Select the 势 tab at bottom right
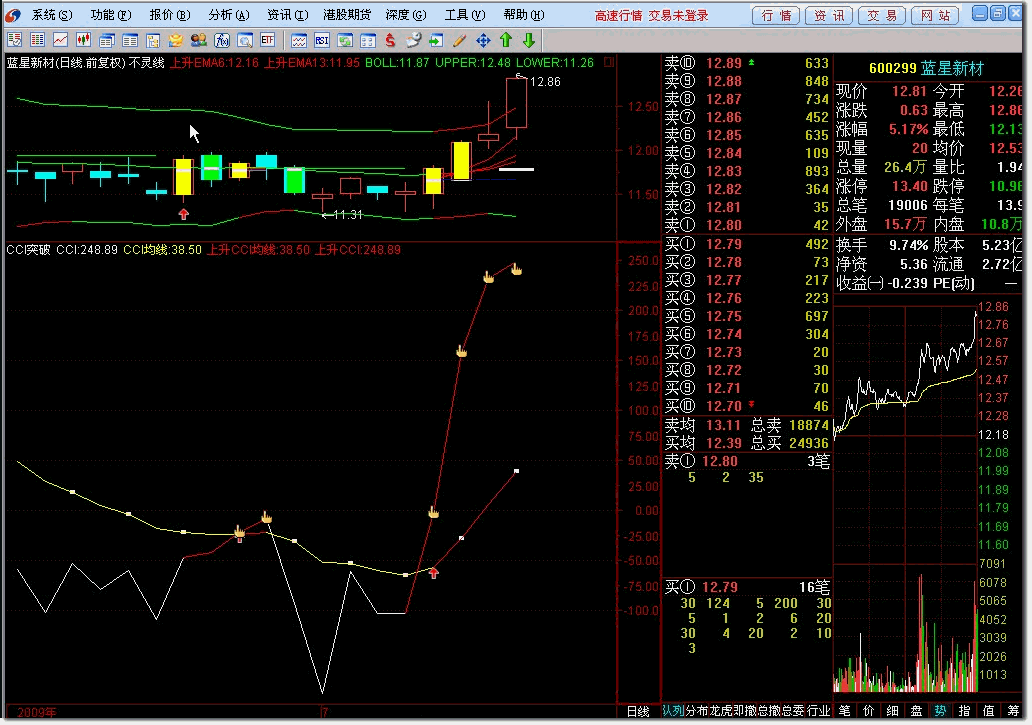The width and height of the screenshot is (1032, 725). (940, 711)
